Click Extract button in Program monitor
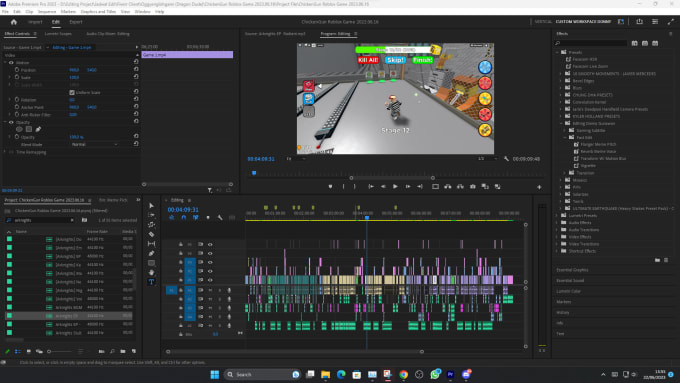This screenshot has height=383, width=680. click(460, 187)
